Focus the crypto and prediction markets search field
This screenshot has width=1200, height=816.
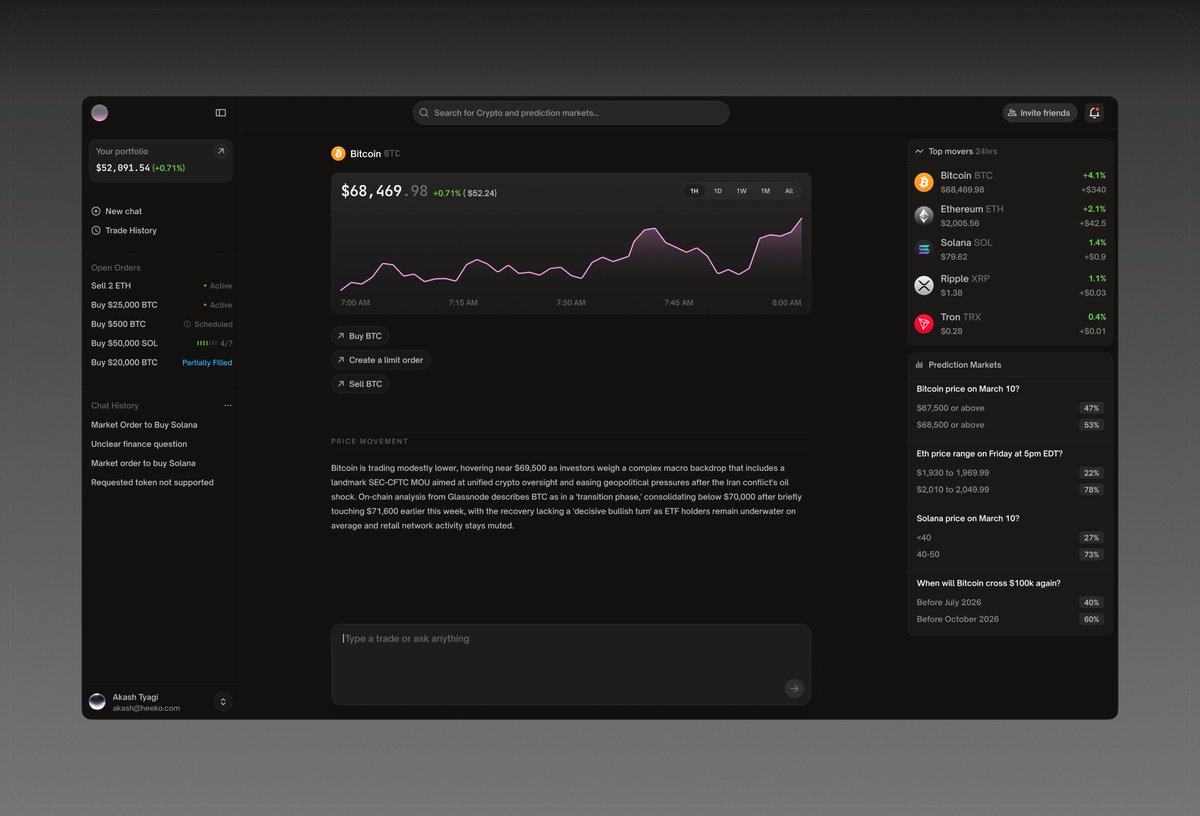tap(571, 113)
